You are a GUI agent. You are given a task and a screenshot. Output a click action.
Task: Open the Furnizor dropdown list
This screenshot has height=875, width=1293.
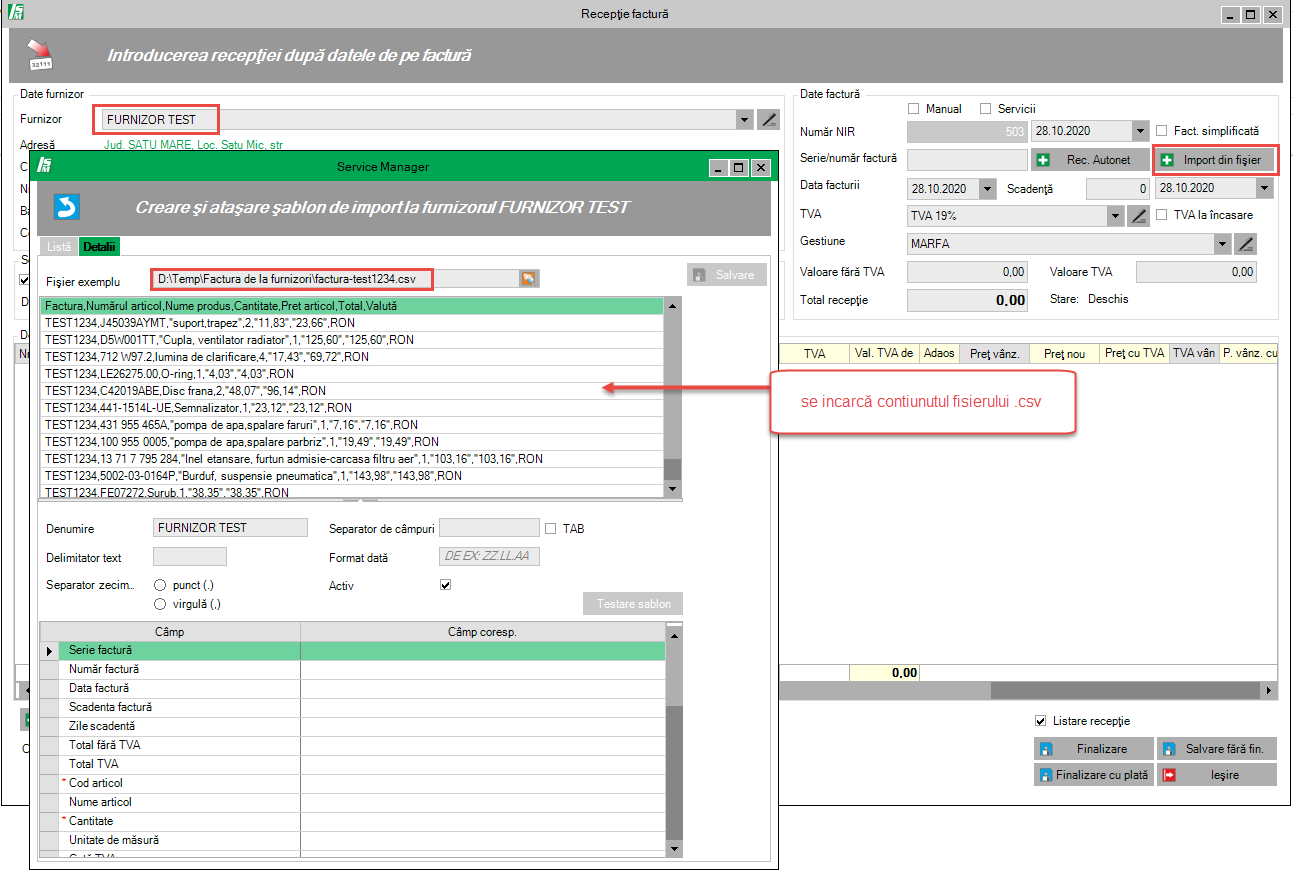[743, 120]
